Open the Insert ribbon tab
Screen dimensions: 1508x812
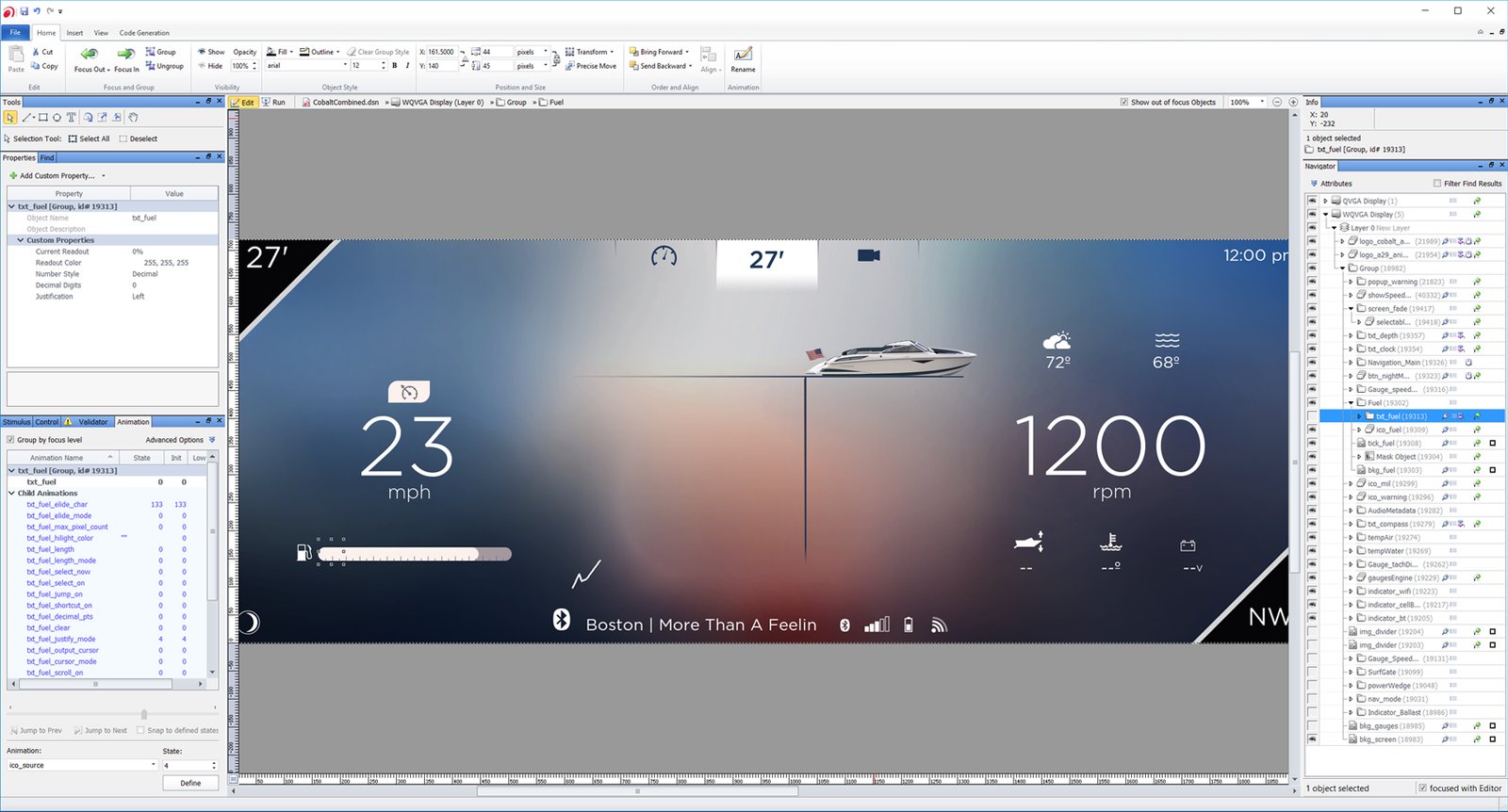click(x=74, y=32)
